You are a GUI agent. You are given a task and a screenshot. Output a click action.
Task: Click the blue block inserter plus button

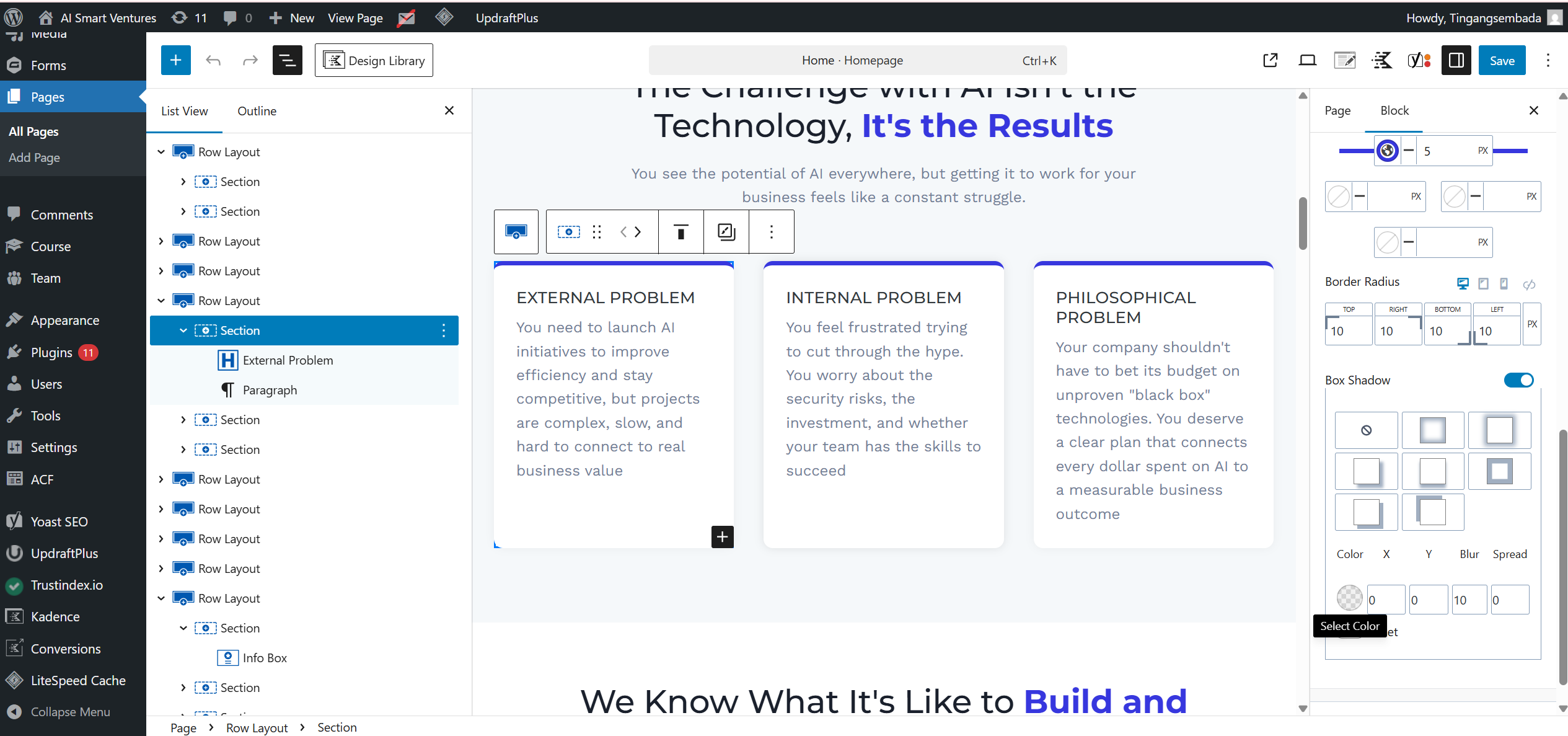175,60
